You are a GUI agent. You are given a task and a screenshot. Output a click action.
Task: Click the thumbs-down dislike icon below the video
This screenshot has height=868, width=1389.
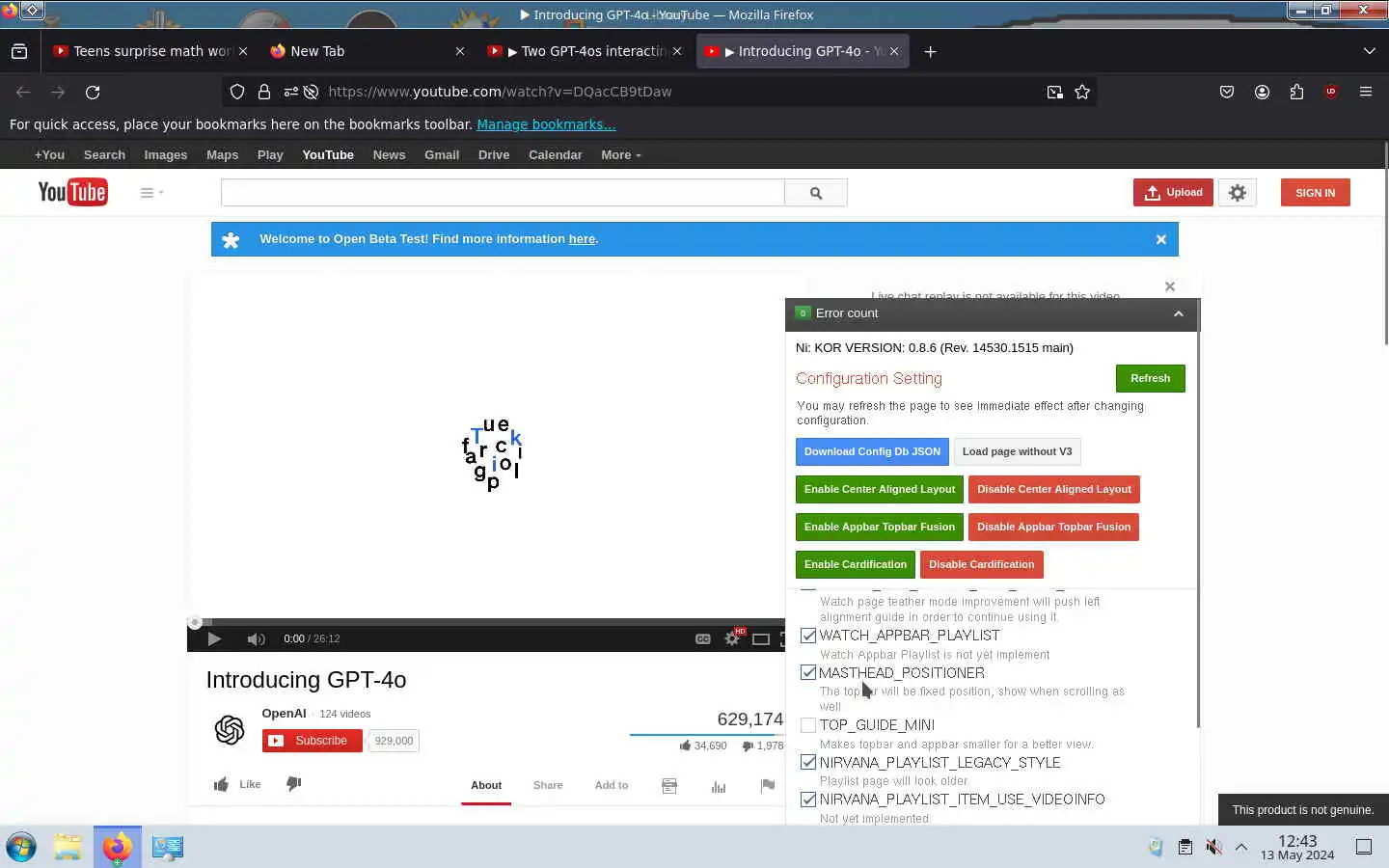(x=294, y=783)
